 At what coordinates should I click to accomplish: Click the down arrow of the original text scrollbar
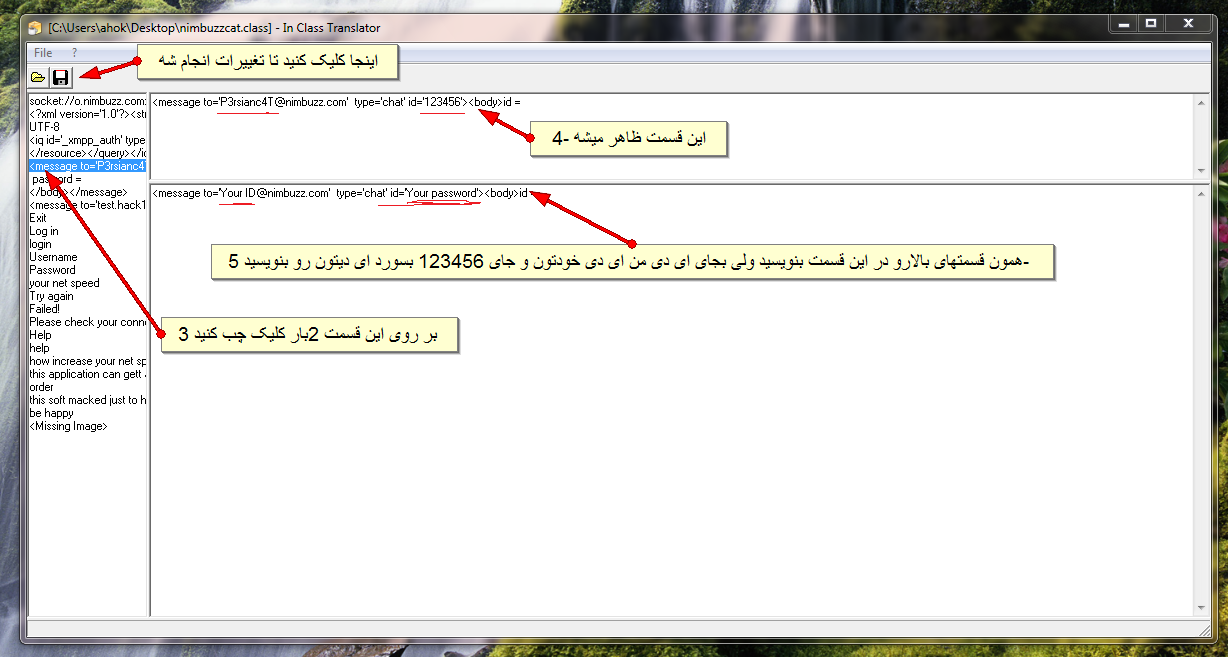(1200, 172)
